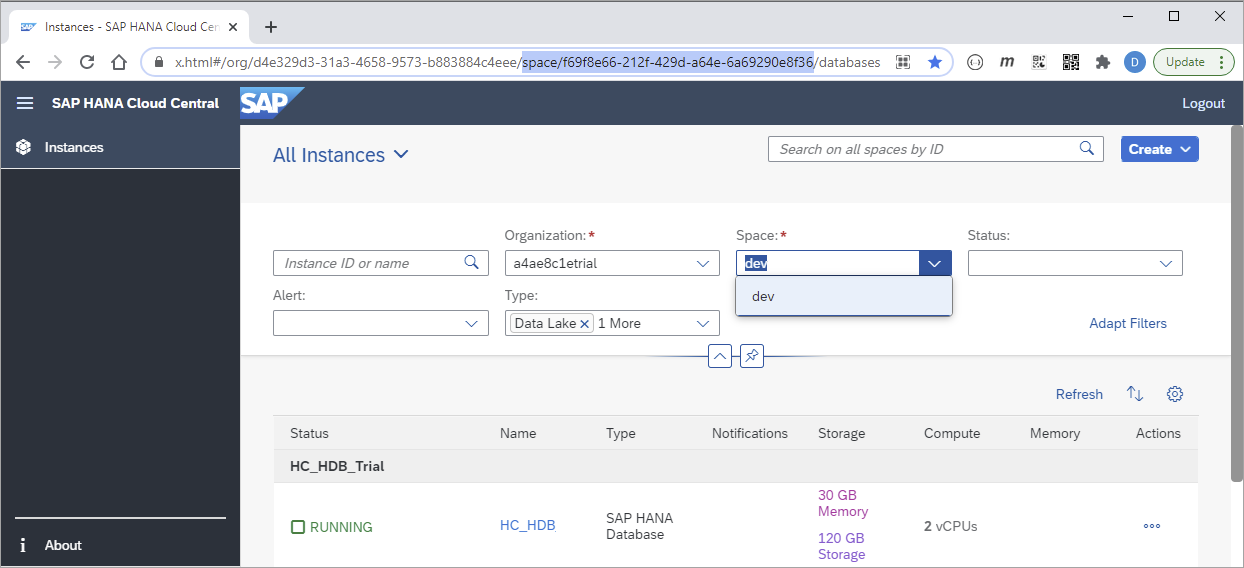Click the Compute column header
This screenshot has height=568, width=1244.
click(952, 433)
